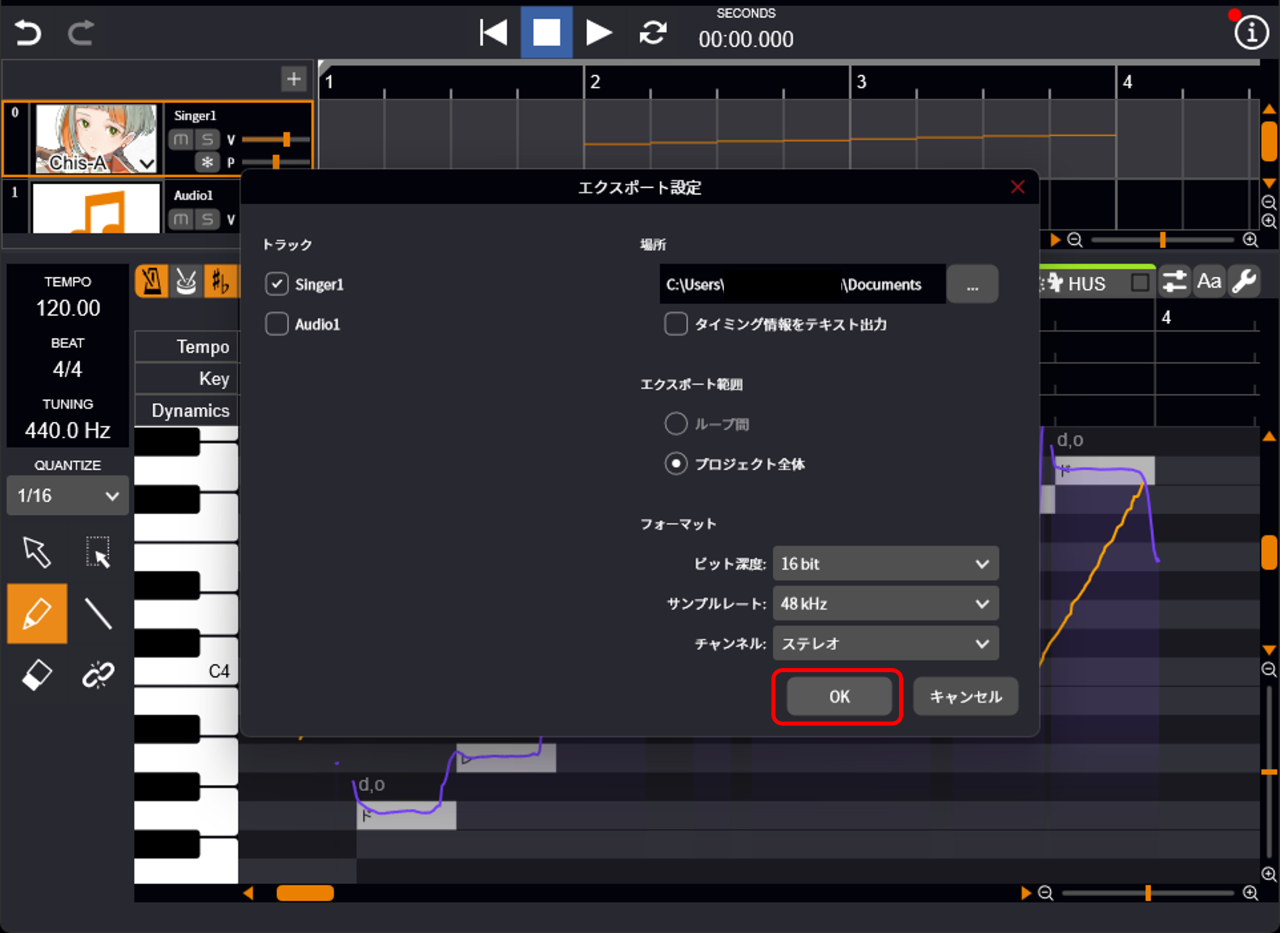Open the stereo channel dropdown
The height and width of the screenshot is (933, 1280).
tap(885, 644)
